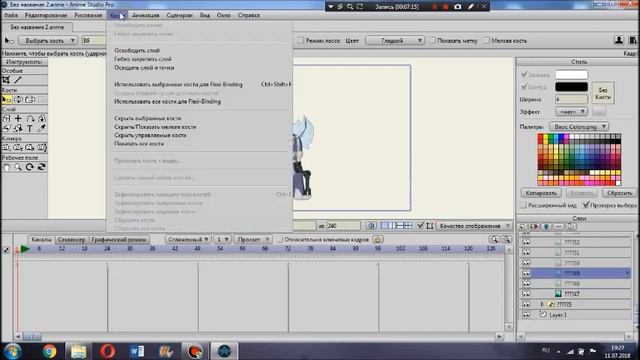Open the Эффект <нет> dropdown
Viewport: 640px width, 360px height.
point(571,111)
